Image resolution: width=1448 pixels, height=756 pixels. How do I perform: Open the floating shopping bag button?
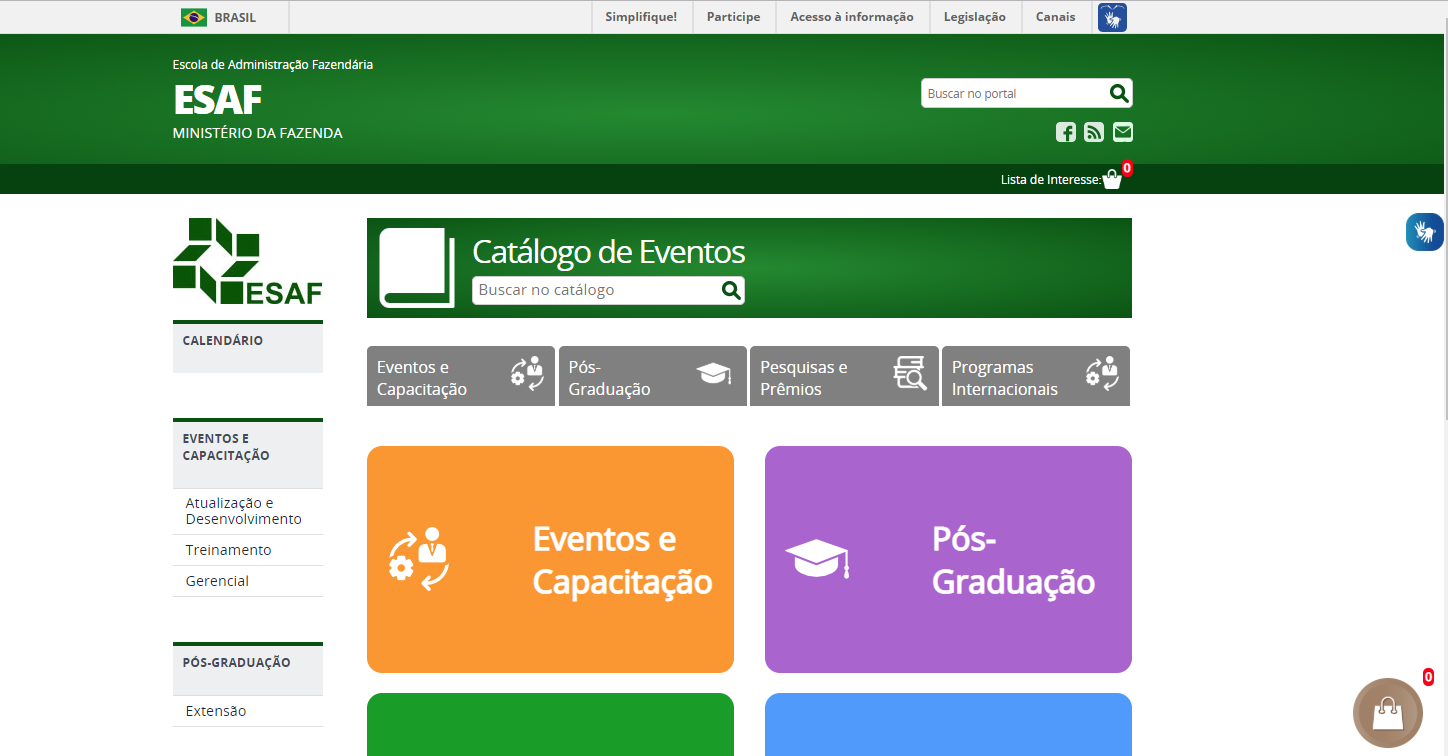[x=1387, y=713]
